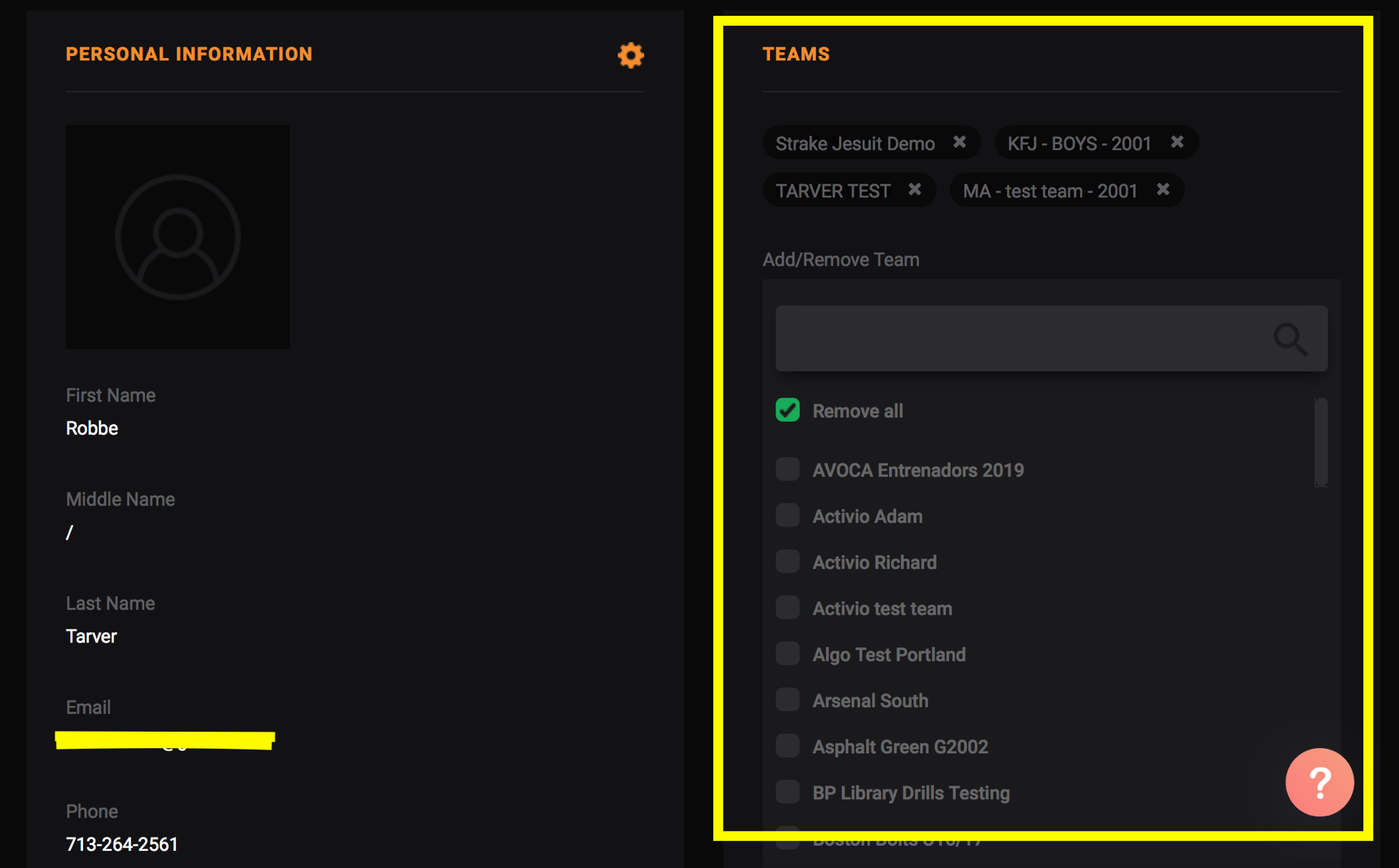Tick Algo Test Portland checkbox
1399x868 pixels.
(x=788, y=654)
